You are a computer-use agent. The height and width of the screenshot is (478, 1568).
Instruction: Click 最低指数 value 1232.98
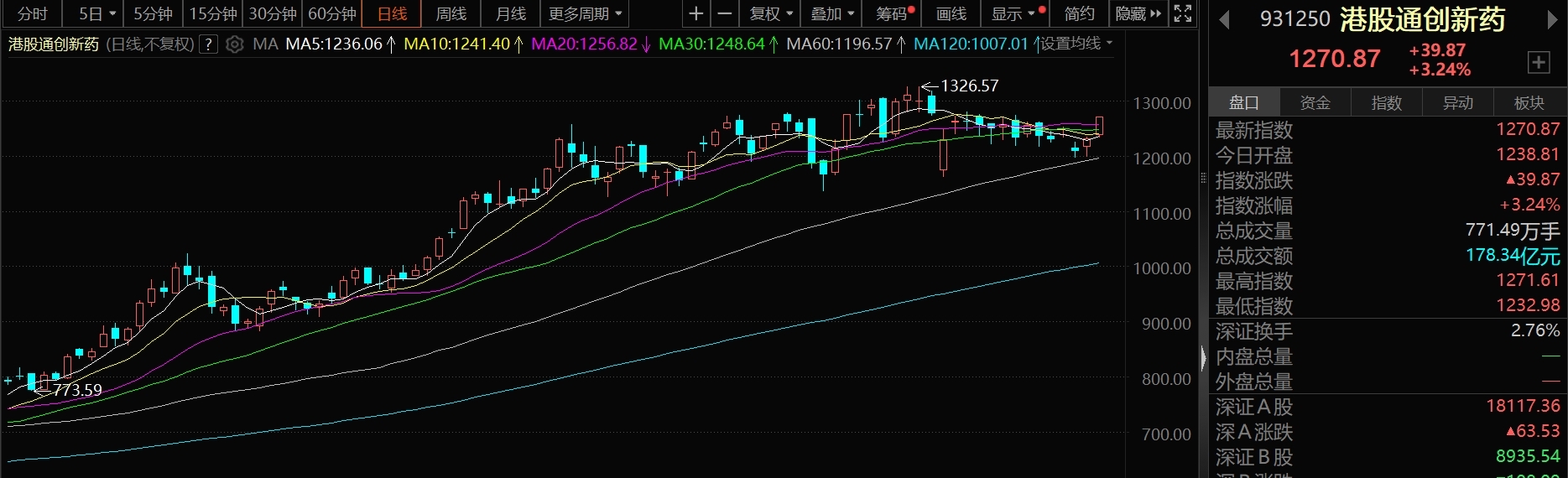pyautogui.click(x=1528, y=305)
